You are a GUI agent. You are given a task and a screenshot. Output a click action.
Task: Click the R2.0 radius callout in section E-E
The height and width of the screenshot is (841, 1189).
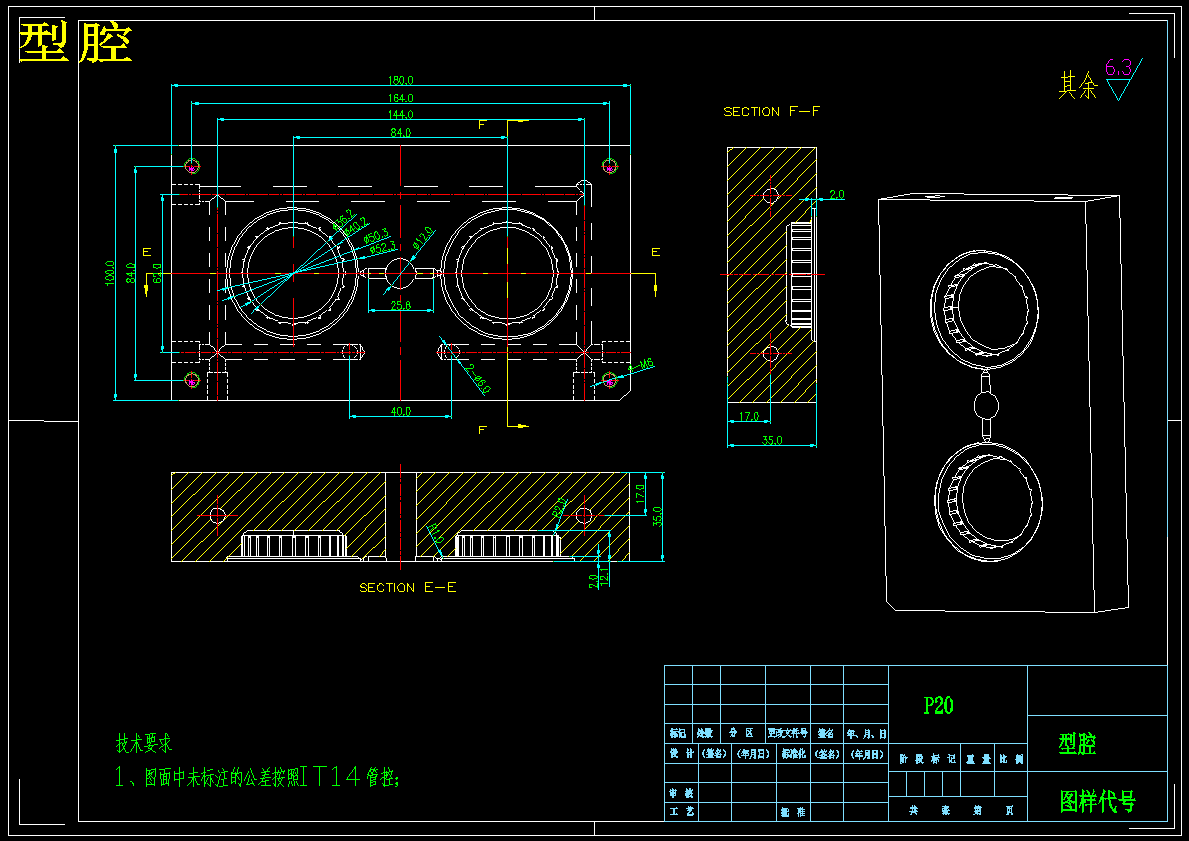(560, 507)
